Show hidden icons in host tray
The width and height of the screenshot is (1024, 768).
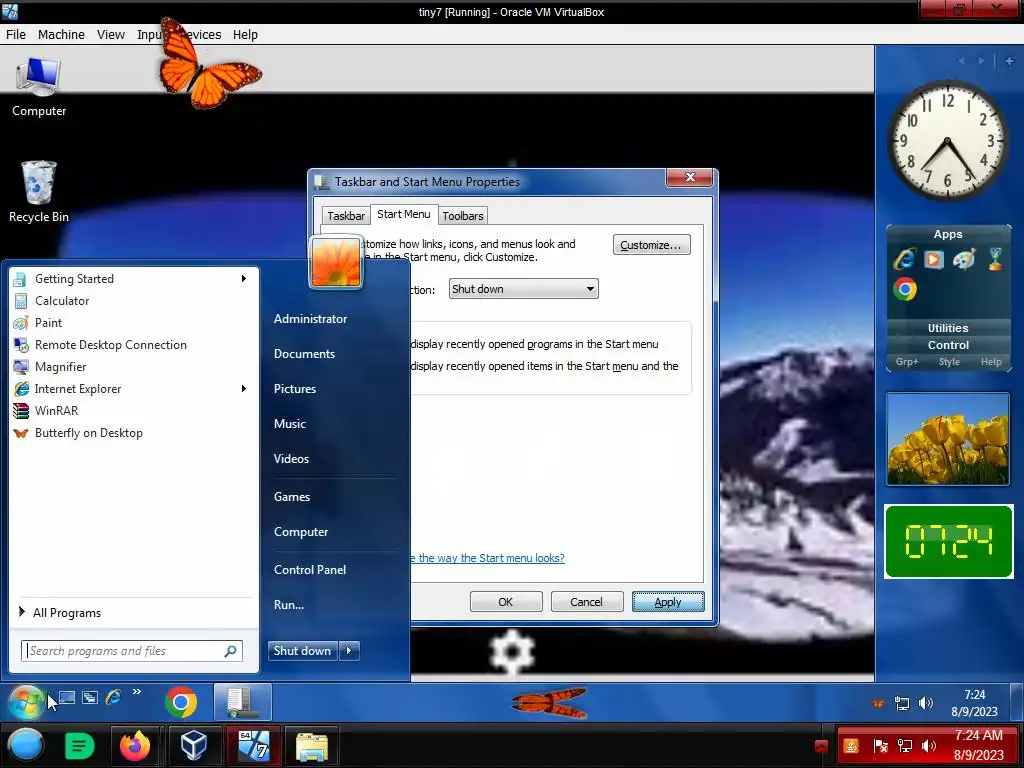point(821,746)
